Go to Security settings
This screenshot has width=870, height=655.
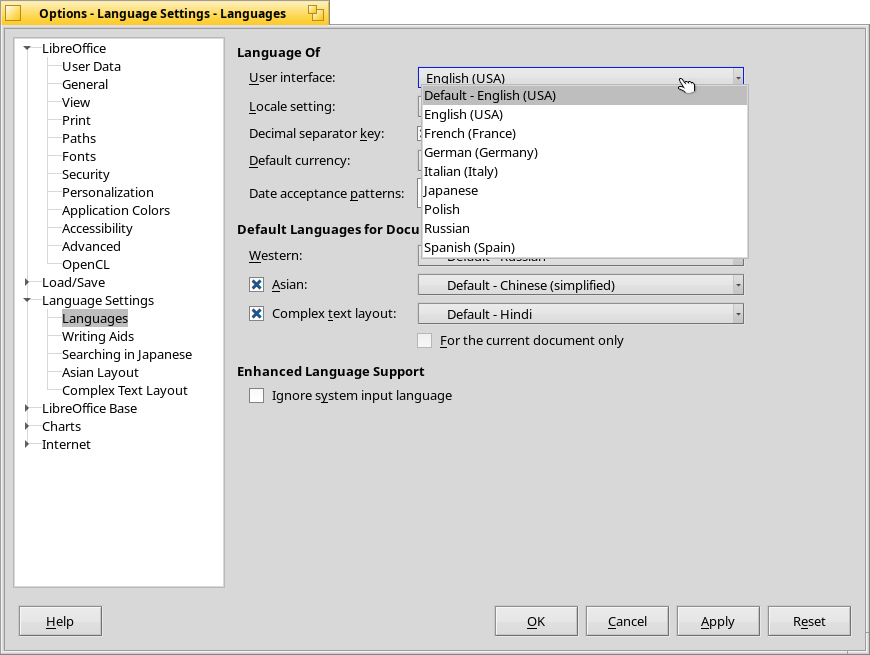pos(86,175)
